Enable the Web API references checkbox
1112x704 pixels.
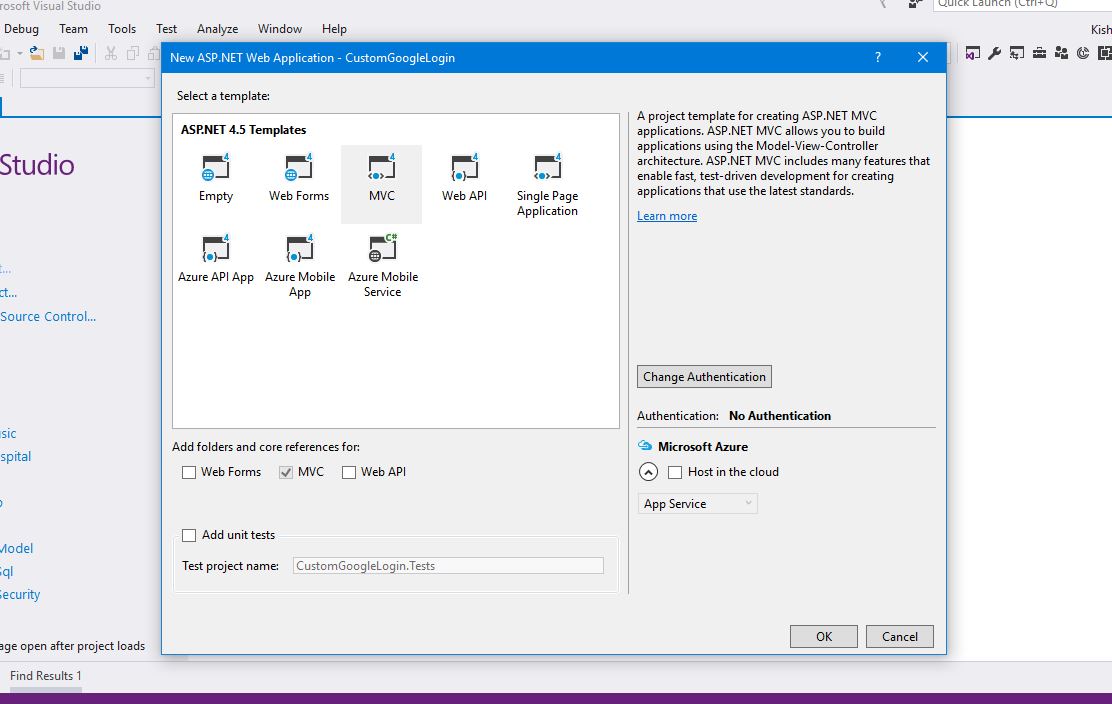pyautogui.click(x=349, y=472)
